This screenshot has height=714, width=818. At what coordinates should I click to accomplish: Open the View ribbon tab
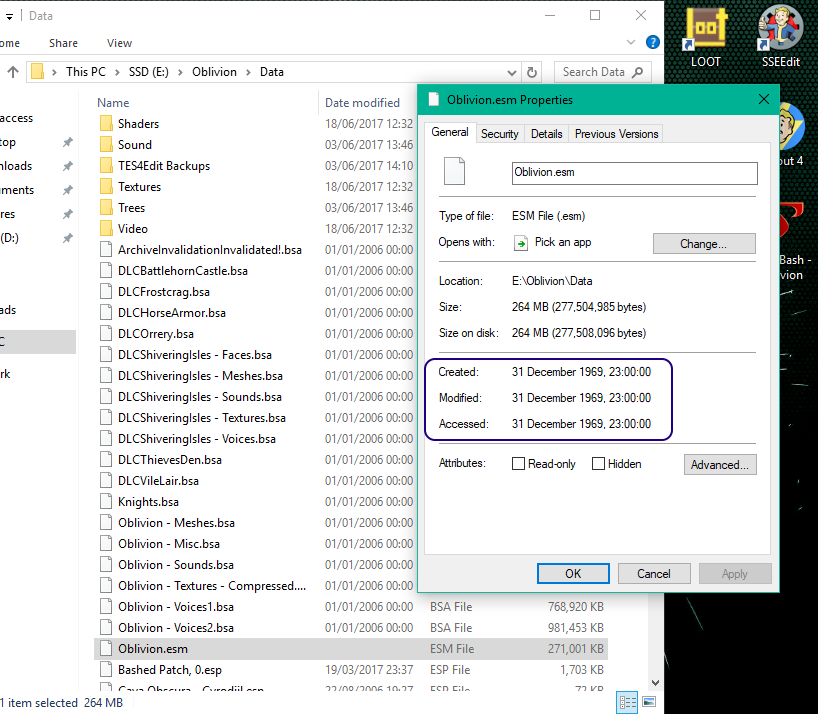(119, 43)
